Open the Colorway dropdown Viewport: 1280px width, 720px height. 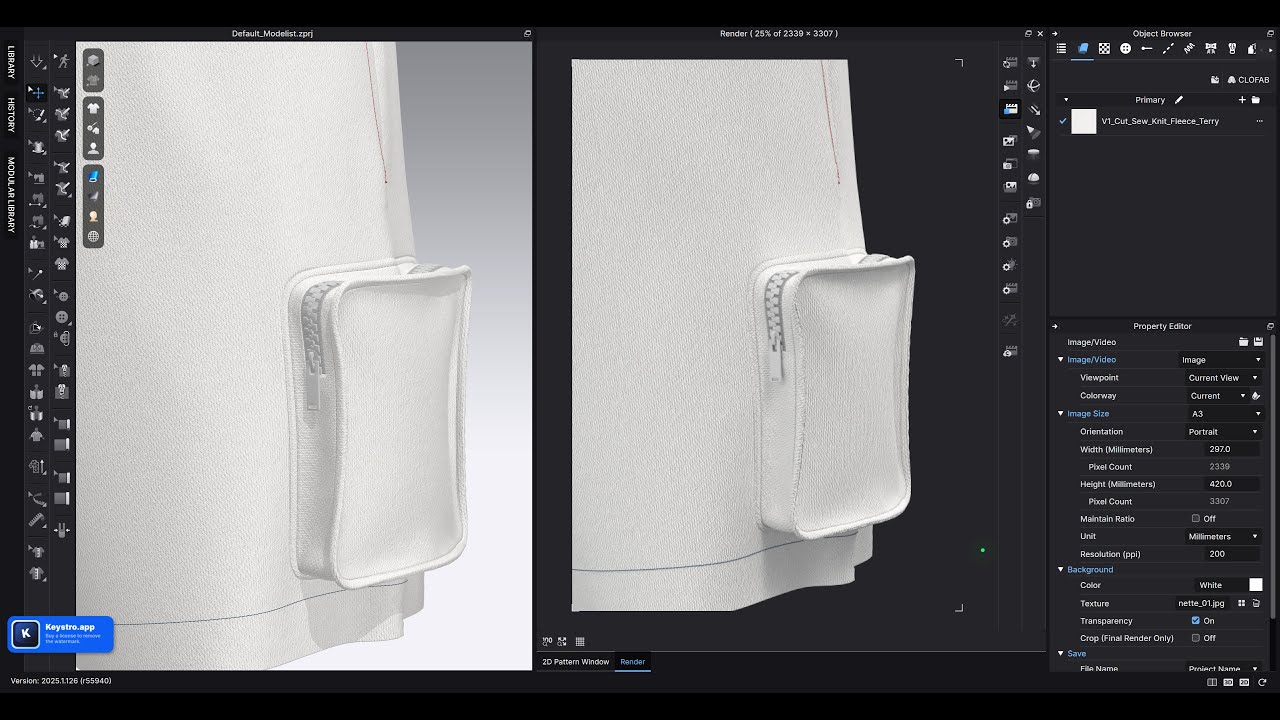coord(1217,396)
